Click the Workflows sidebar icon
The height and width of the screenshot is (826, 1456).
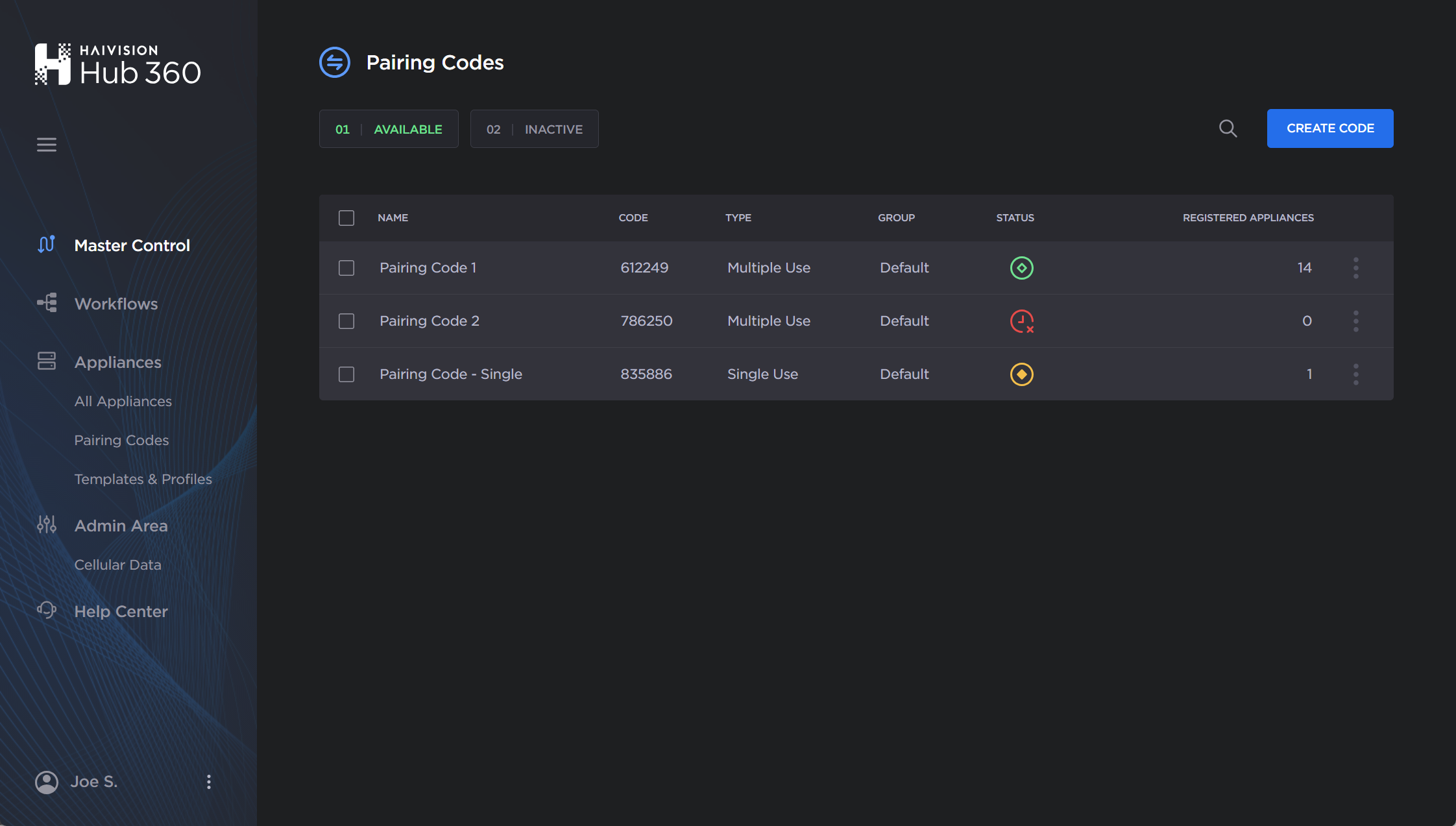click(x=46, y=303)
